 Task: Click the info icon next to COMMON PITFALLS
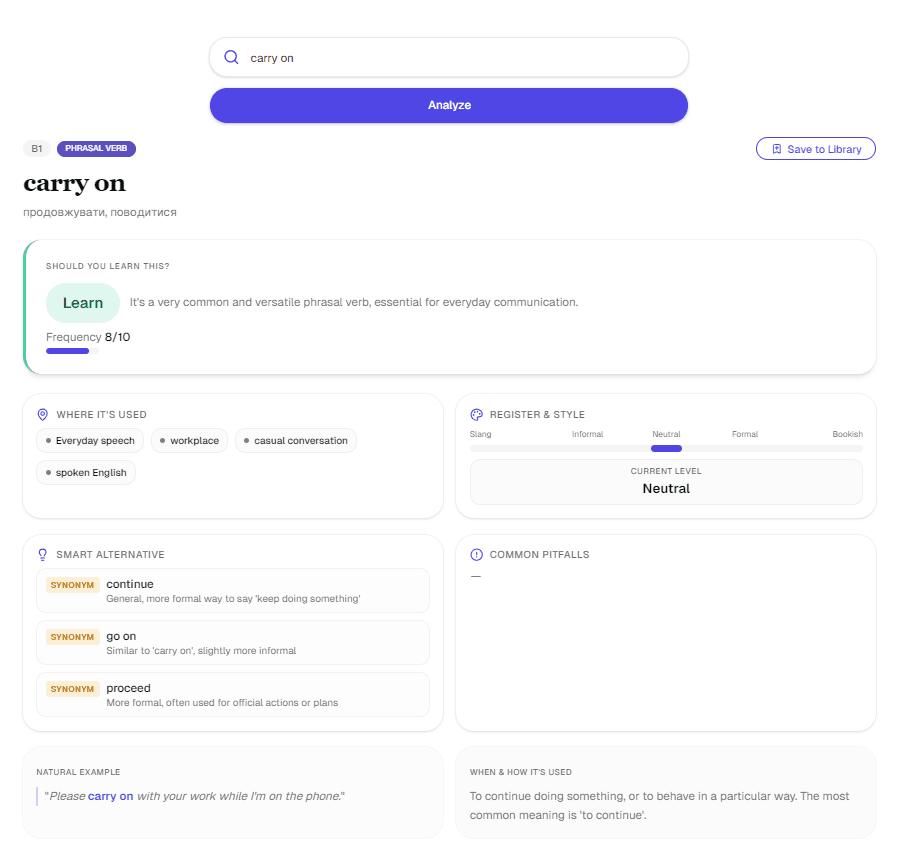[x=475, y=554]
